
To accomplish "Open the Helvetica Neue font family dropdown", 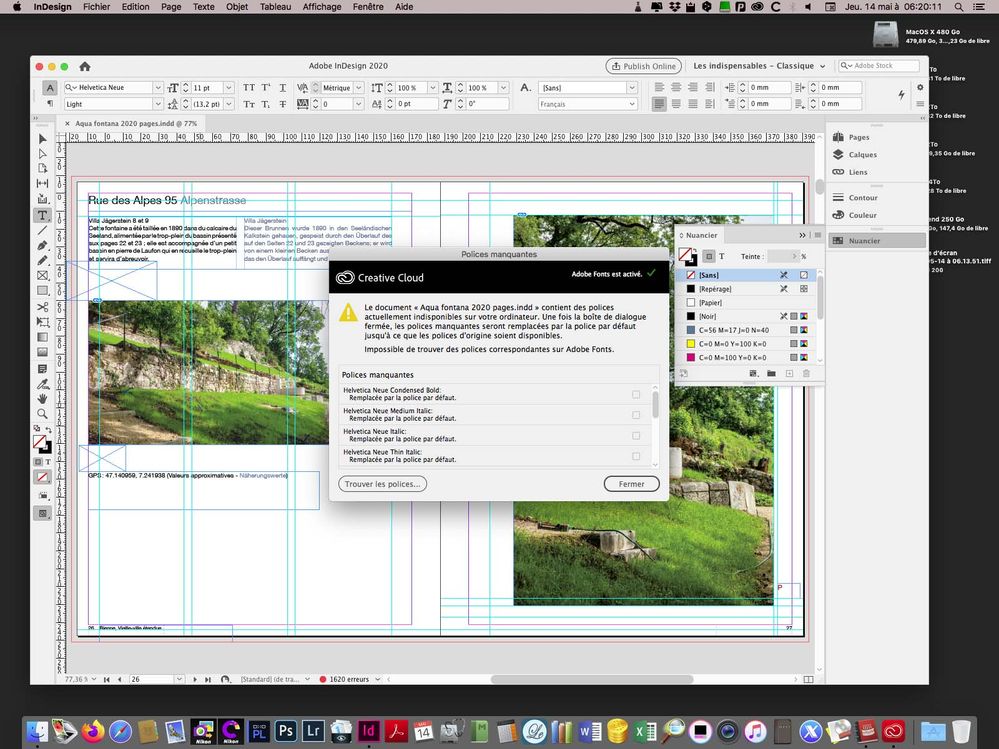I will click(x=157, y=88).
